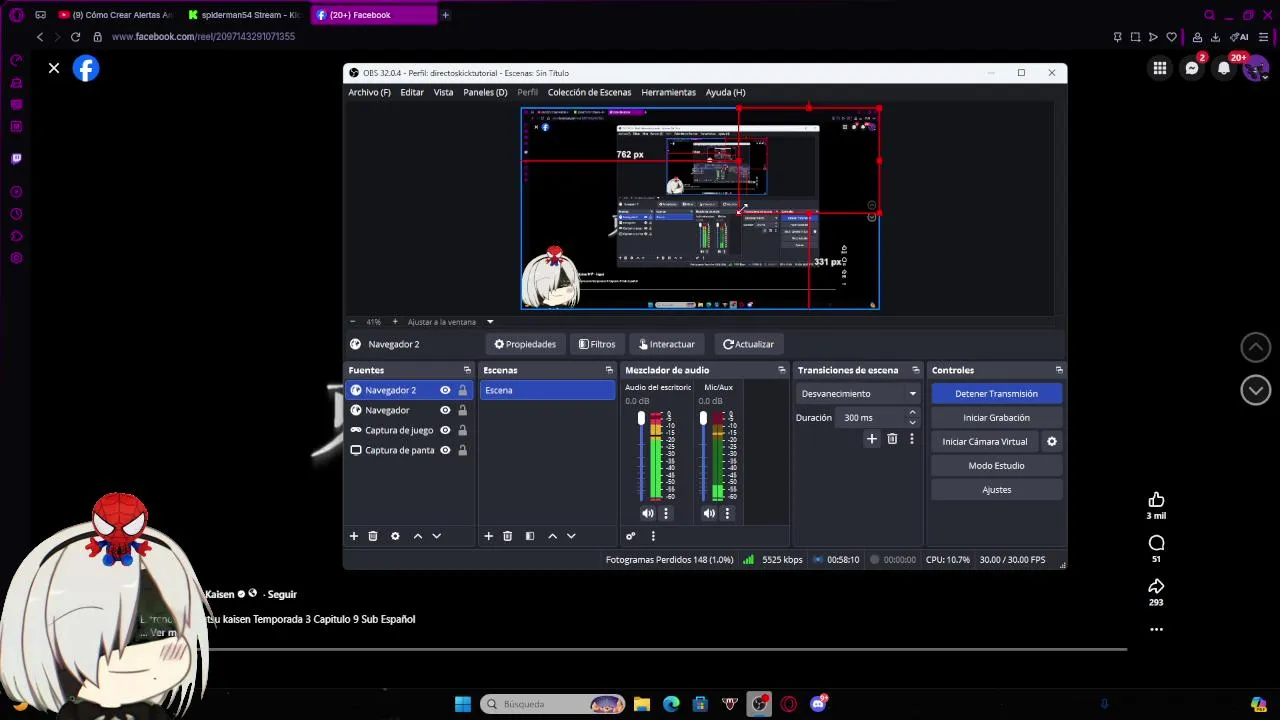Hide the Captura de juego source

tap(445, 430)
